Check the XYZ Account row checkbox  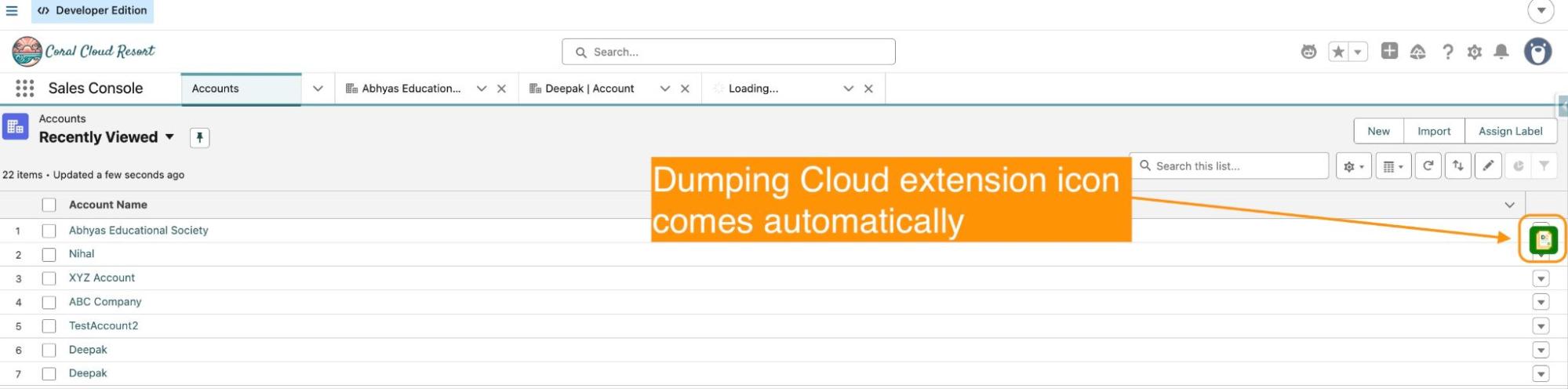pos(49,279)
